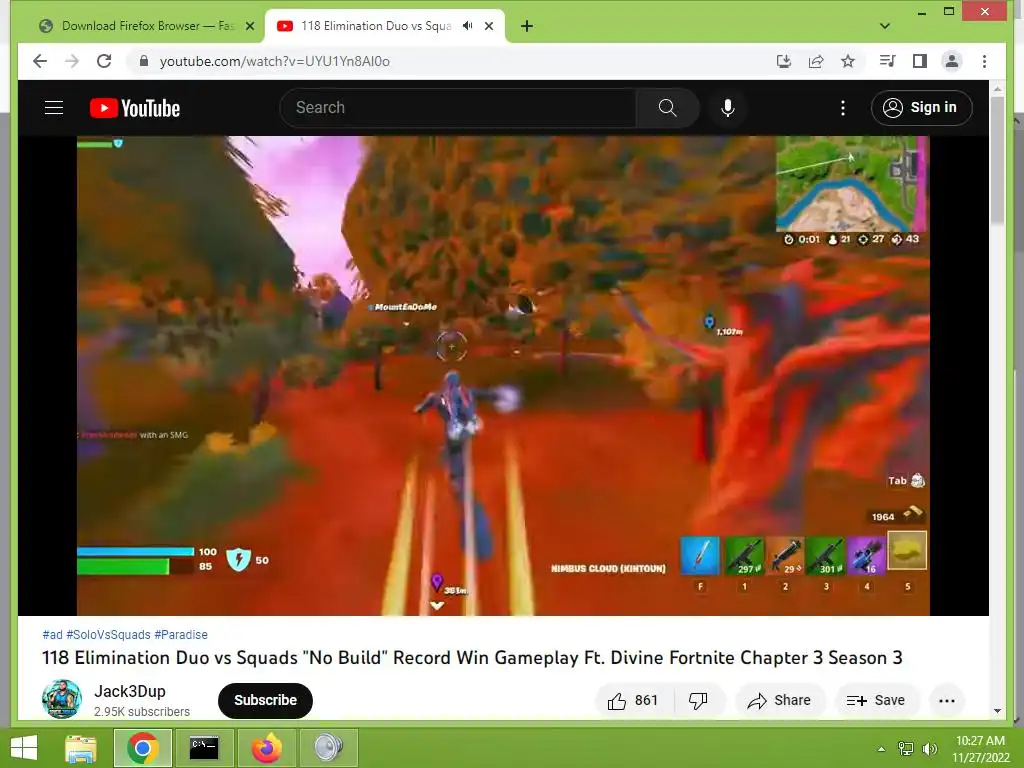Viewport: 1024px width, 768px height.
Task: Open File Explorer from taskbar
Action: pyautogui.click(x=81, y=748)
